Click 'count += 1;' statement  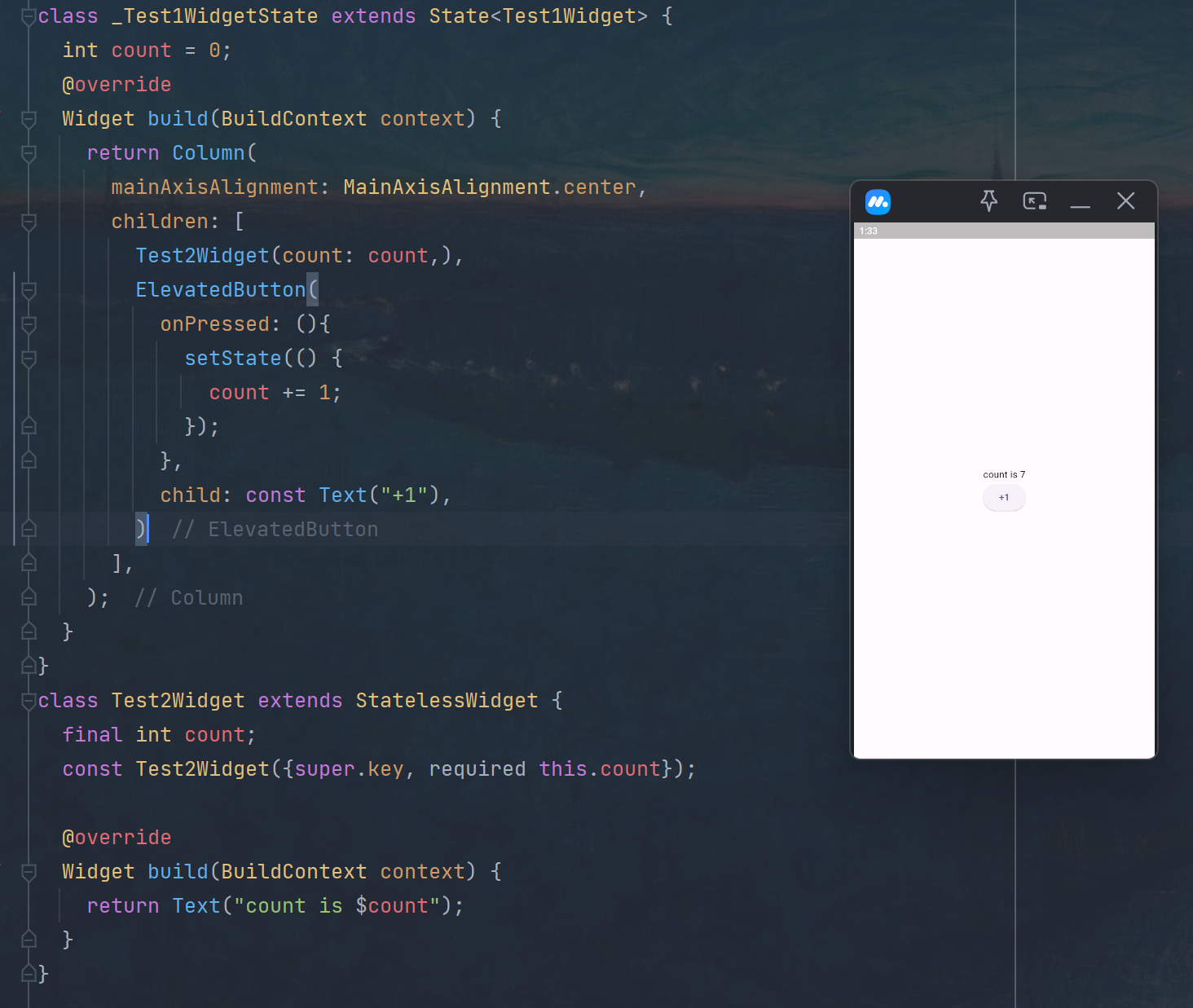click(x=275, y=393)
